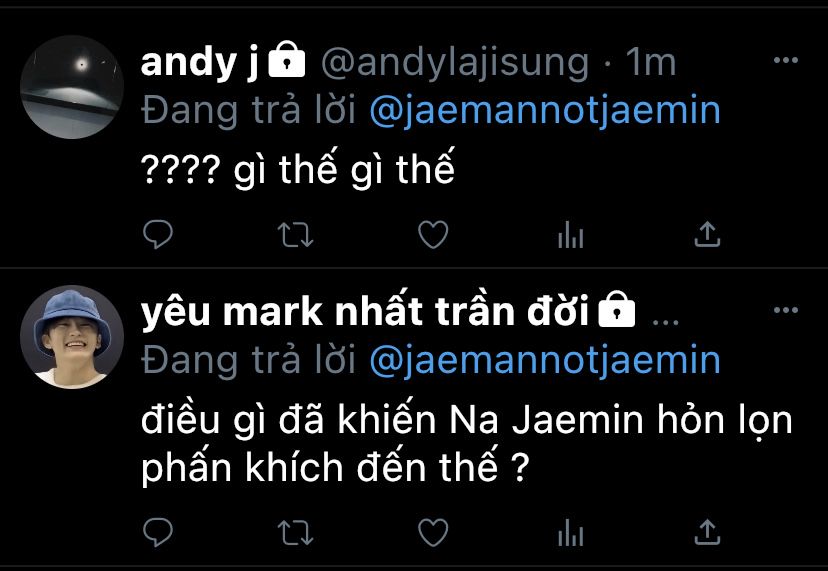This screenshot has height=571, width=828.
Task: View analytics for the Na Jaemin tweet
Action: point(570,532)
